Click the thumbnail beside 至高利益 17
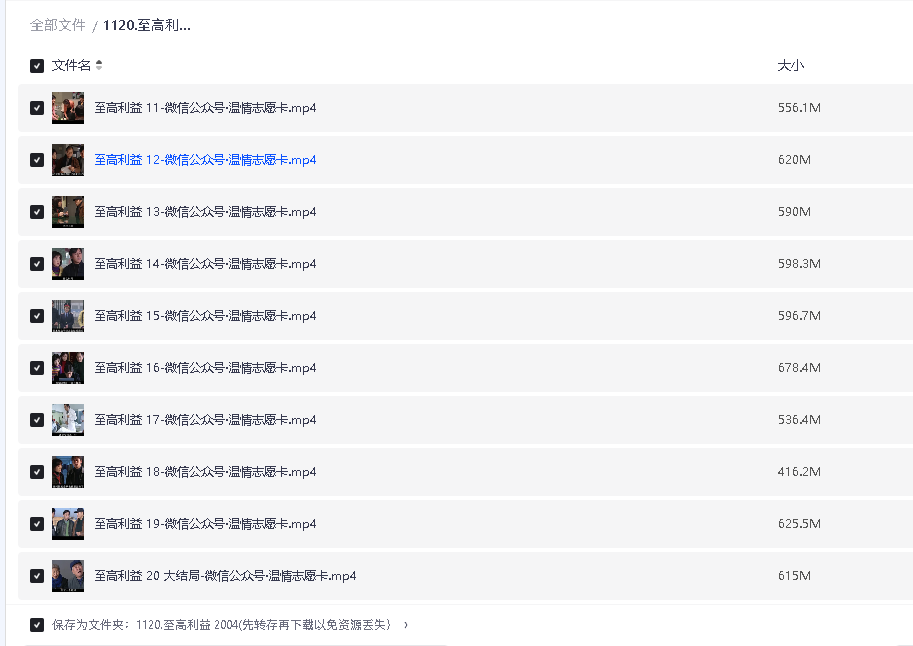913x646 pixels. pos(67,419)
